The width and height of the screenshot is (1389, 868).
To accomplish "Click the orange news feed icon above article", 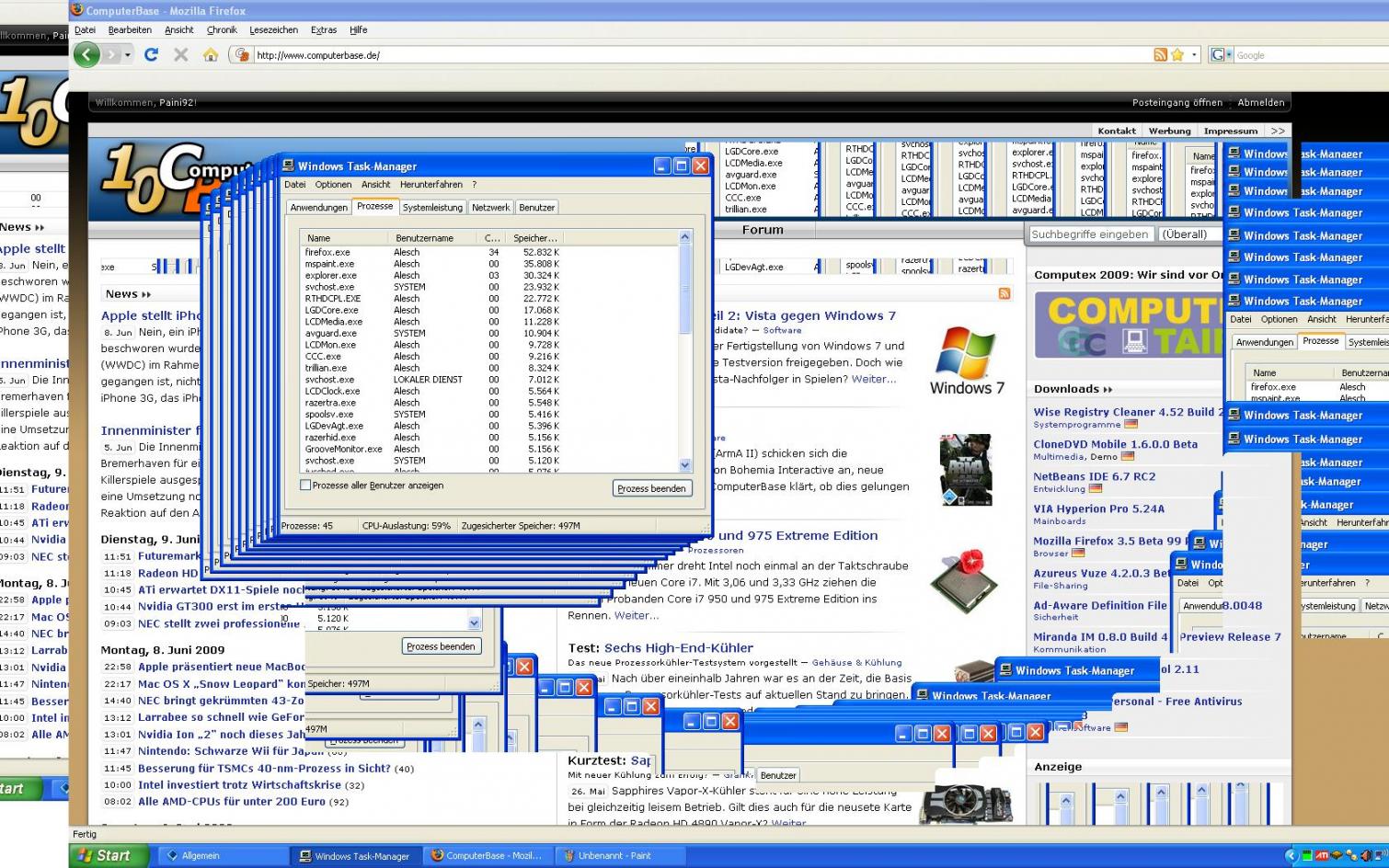I will [x=1004, y=293].
